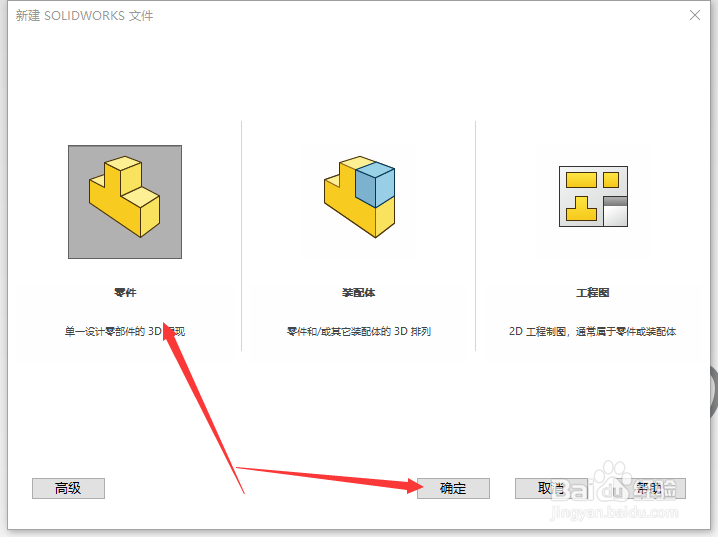This screenshot has height=537, width=718.
Task: Click the 确定 (OK) button
Action: 453,488
